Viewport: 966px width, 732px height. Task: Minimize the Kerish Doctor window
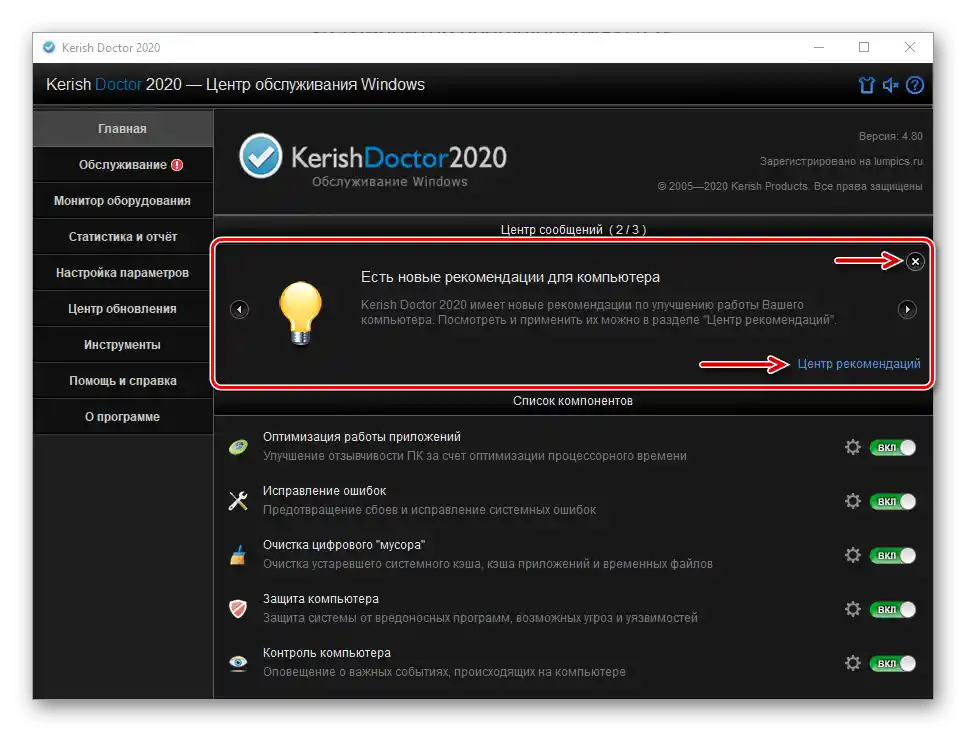tap(819, 47)
